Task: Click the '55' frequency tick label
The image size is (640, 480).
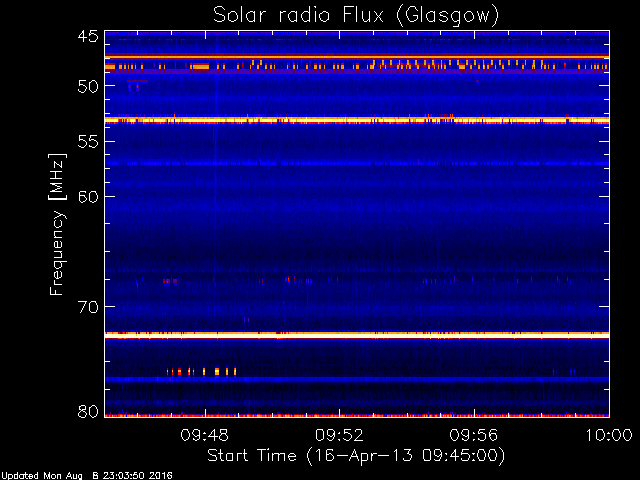Action: (x=88, y=142)
